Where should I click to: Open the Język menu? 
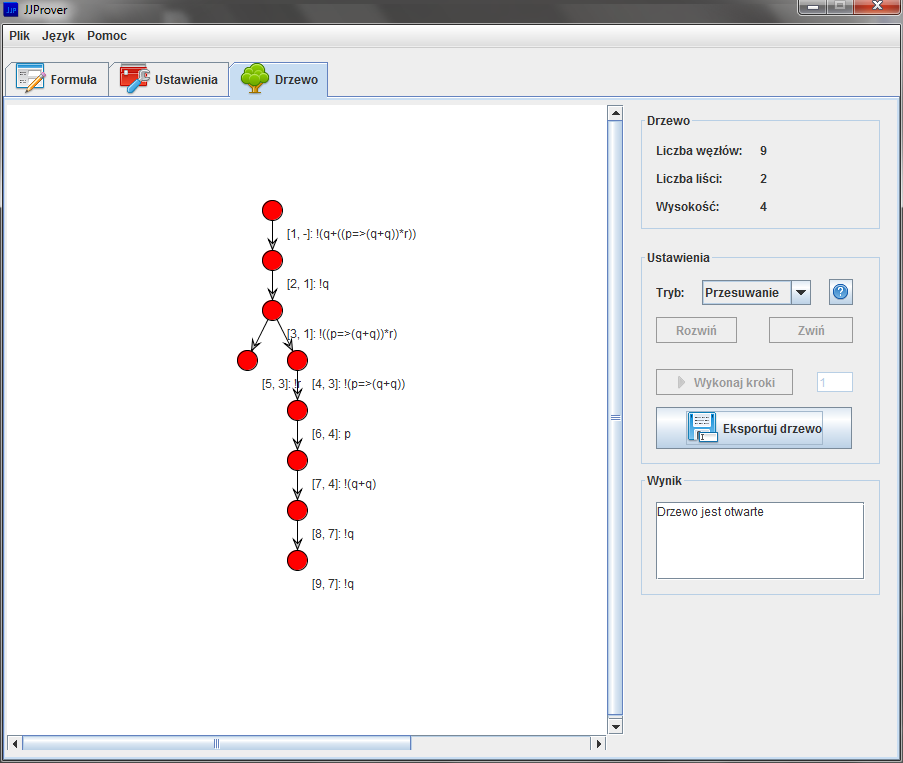tap(58, 36)
